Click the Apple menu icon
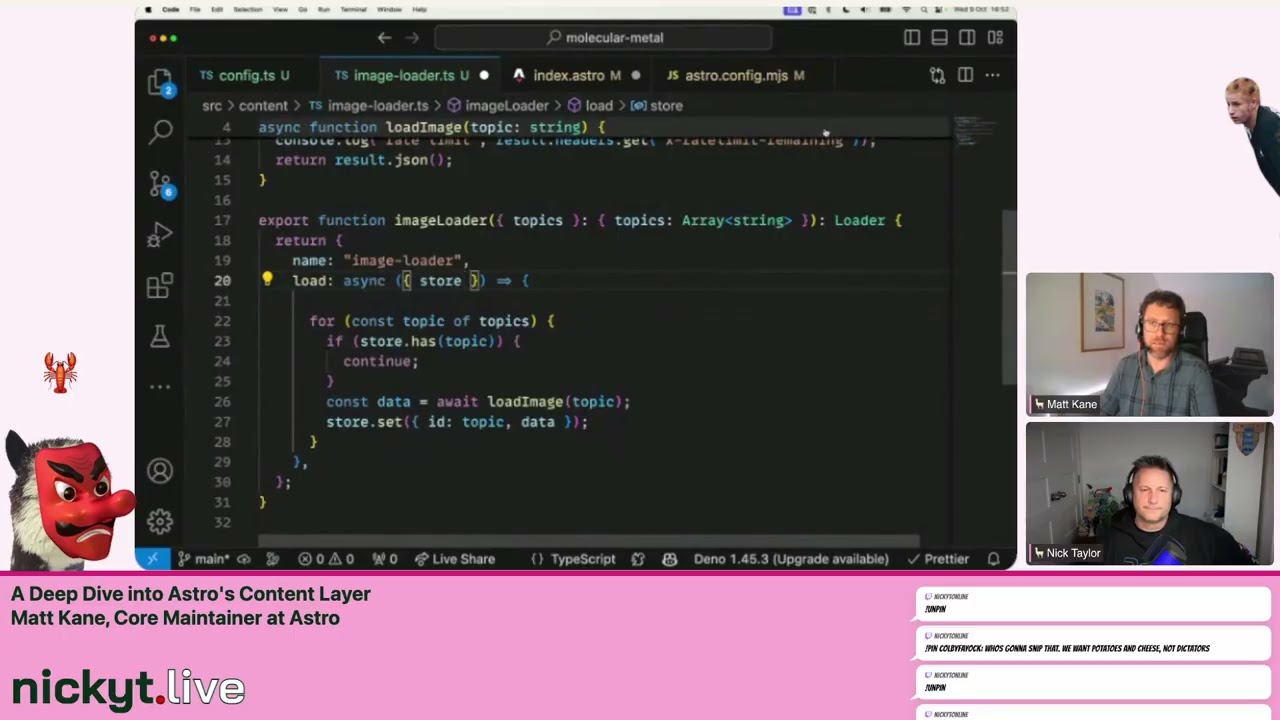The height and width of the screenshot is (720, 1280). [x=148, y=10]
